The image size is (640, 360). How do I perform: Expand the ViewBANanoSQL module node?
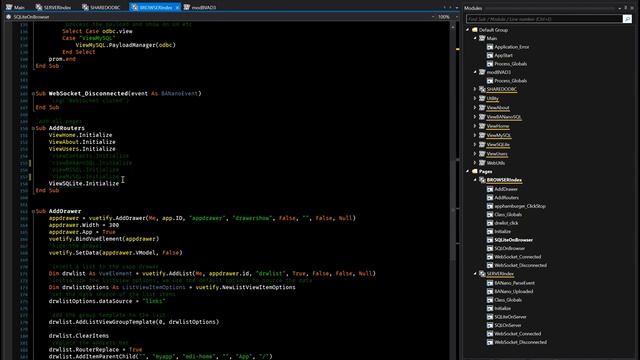(475, 117)
